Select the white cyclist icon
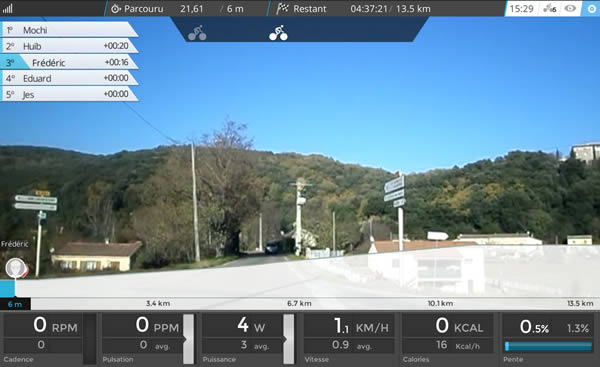The width and height of the screenshot is (600, 367). [x=278, y=33]
